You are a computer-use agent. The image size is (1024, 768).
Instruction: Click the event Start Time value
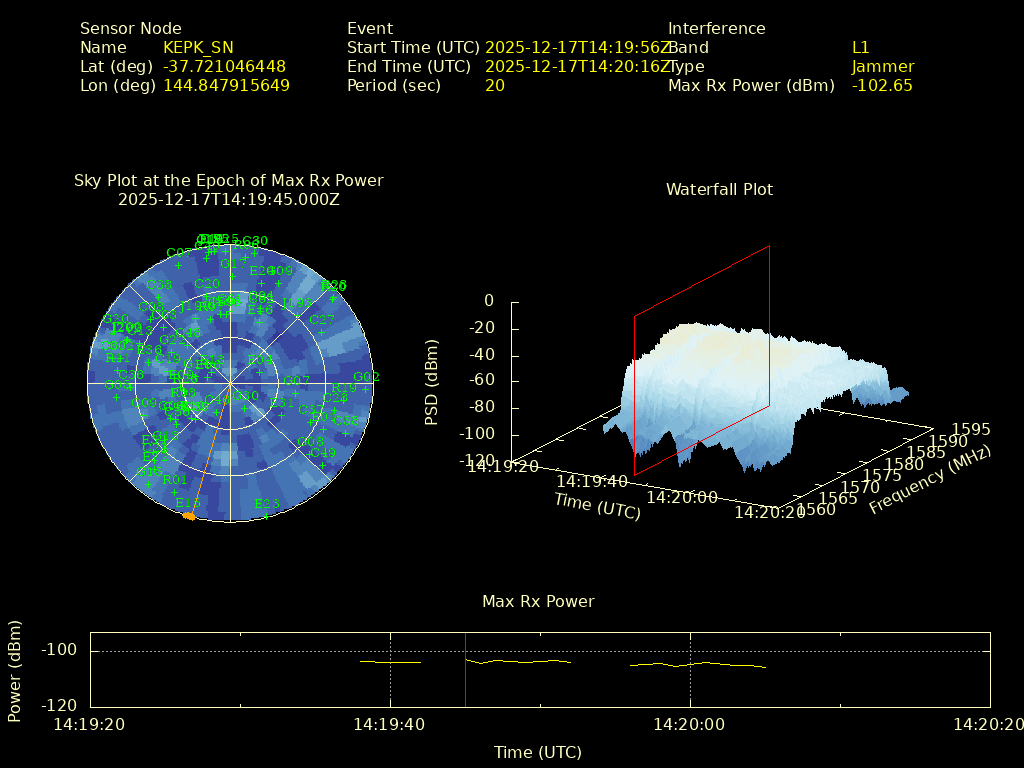pos(578,47)
